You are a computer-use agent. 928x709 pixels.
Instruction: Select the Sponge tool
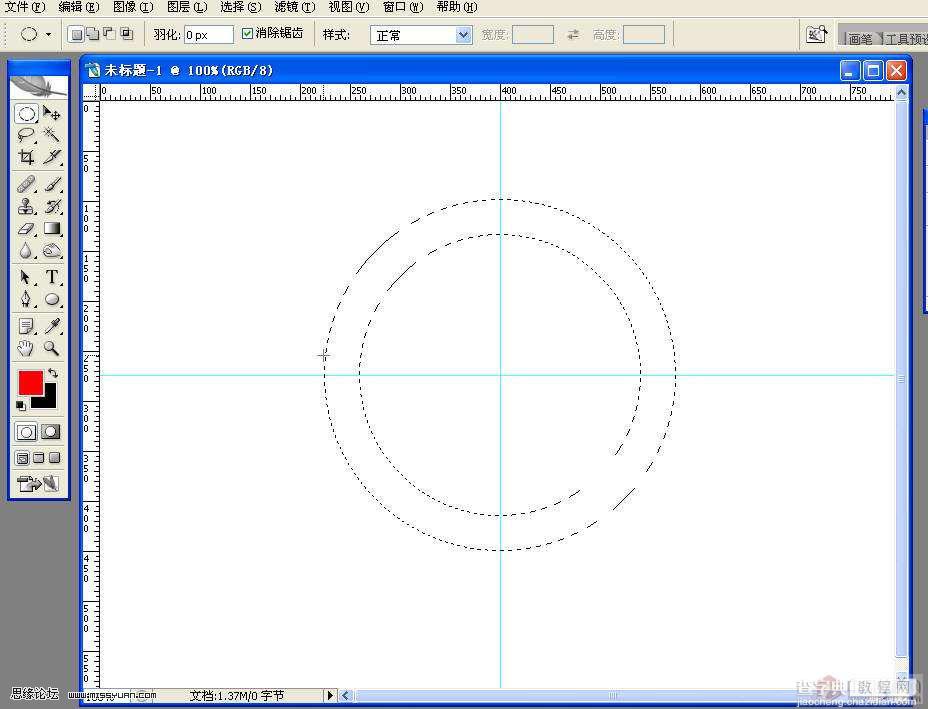click(x=52, y=250)
